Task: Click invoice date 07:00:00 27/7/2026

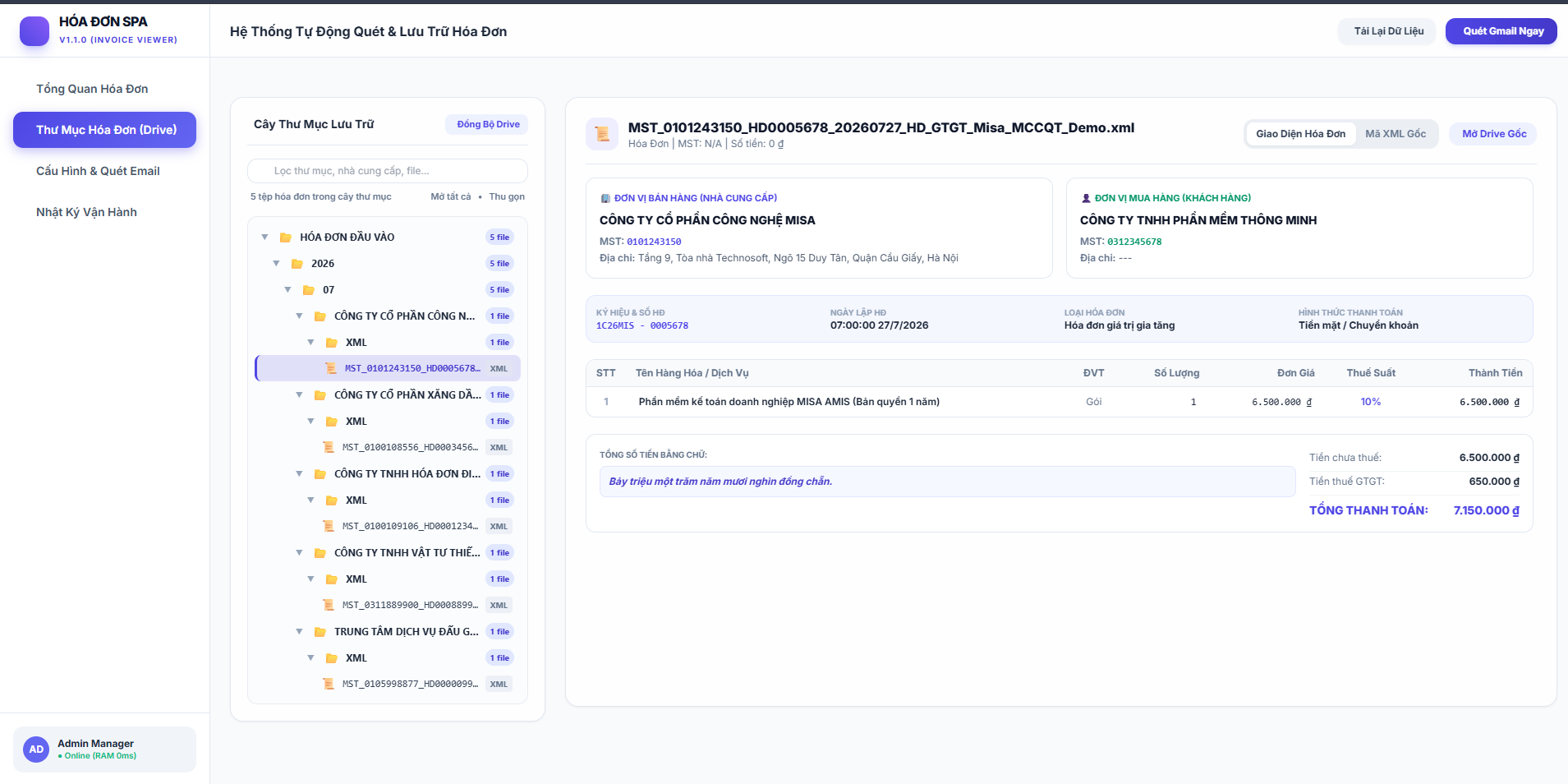Action: tap(879, 325)
